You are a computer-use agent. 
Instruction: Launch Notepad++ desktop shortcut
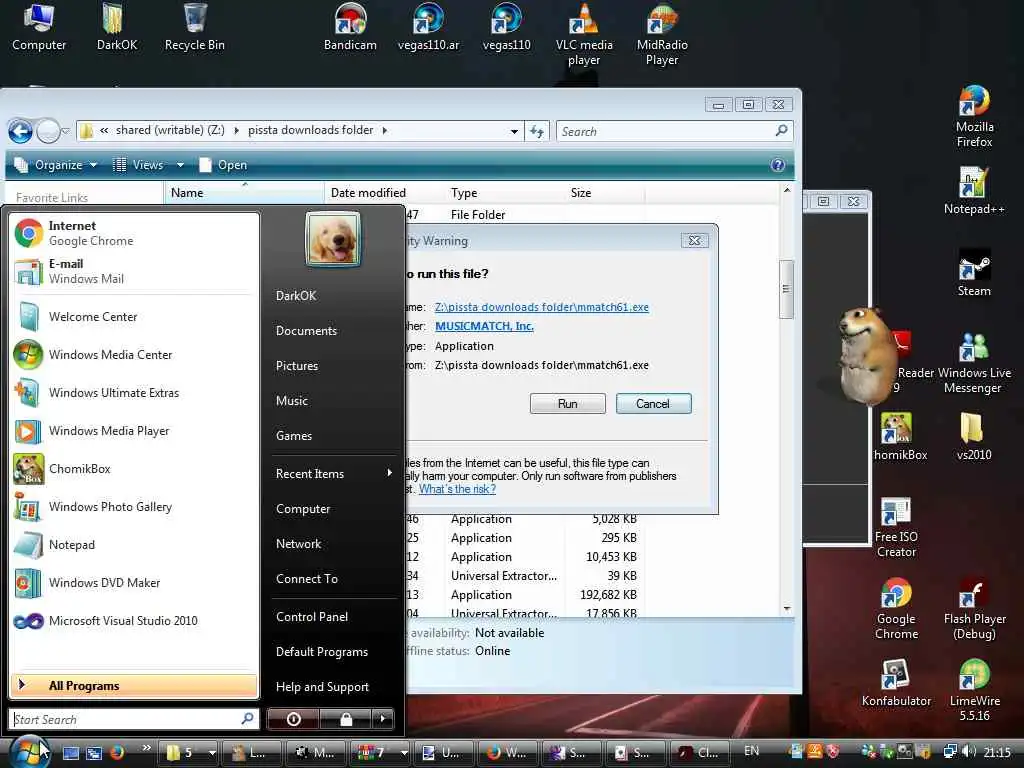click(974, 190)
